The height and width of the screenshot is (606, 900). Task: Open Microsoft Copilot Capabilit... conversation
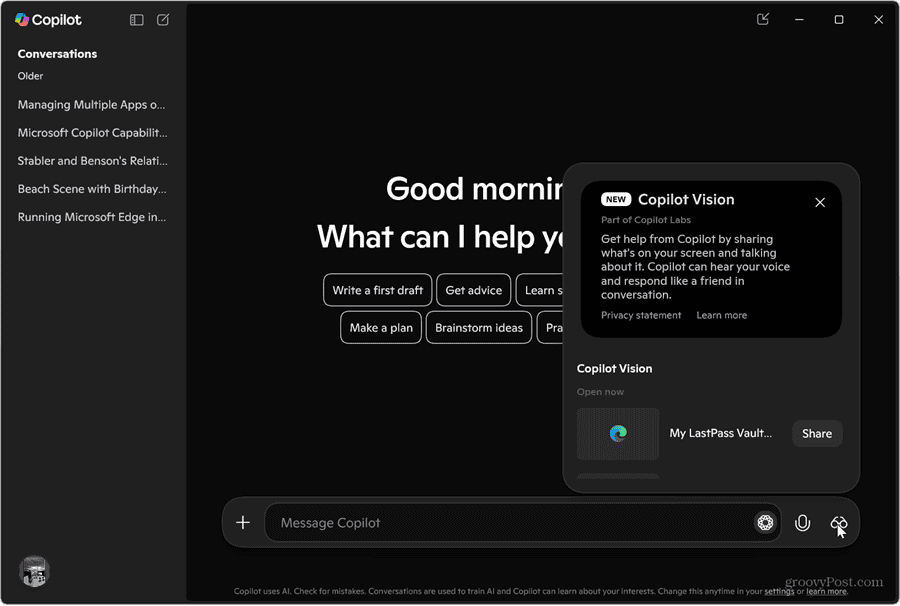pos(92,133)
